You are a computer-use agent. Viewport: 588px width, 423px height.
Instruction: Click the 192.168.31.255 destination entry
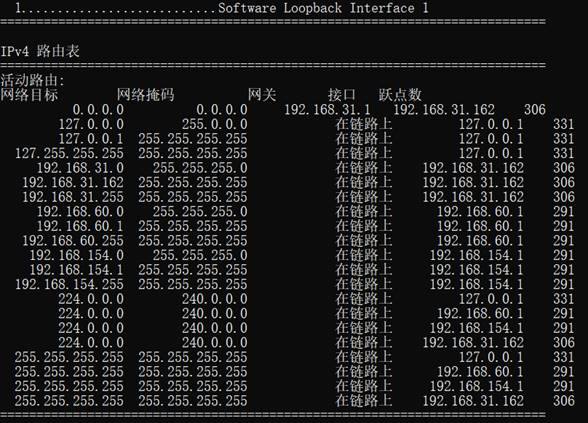[73, 197]
